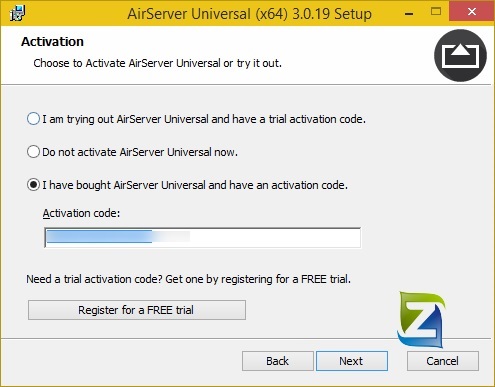This screenshot has width=495, height=387.
Task: Click the 'AirServer Universal (x64) 3.0.19 Setup' title bar
Action: coord(249,14)
